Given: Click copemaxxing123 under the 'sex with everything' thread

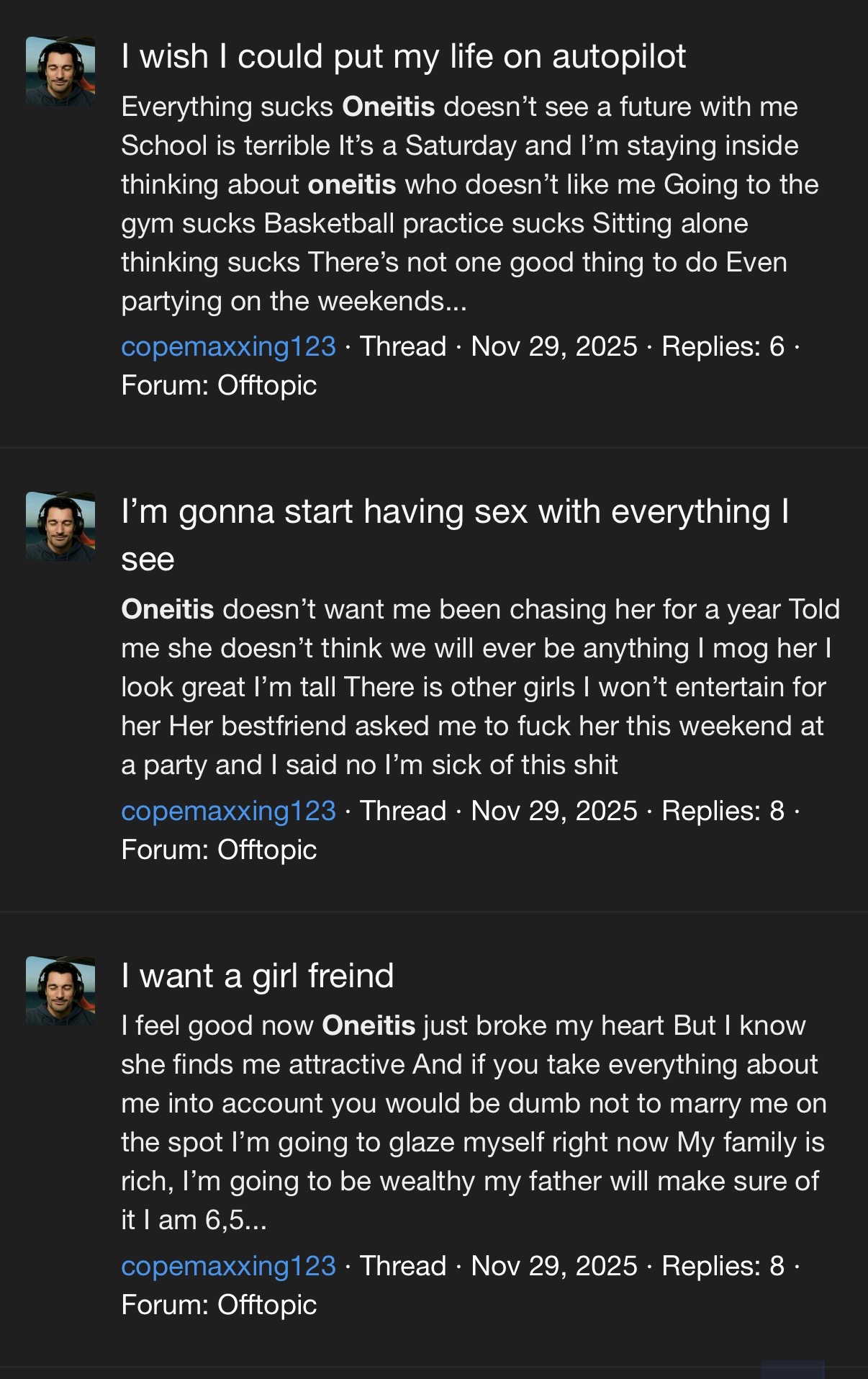Looking at the screenshot, I should (228, 811).
